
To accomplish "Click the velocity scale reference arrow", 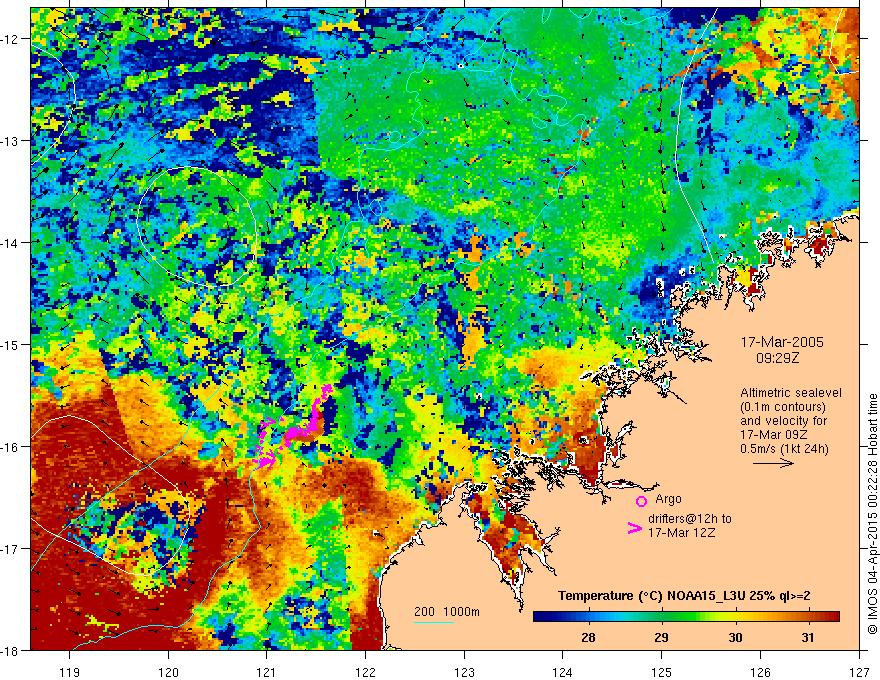I will pos(773,463).
